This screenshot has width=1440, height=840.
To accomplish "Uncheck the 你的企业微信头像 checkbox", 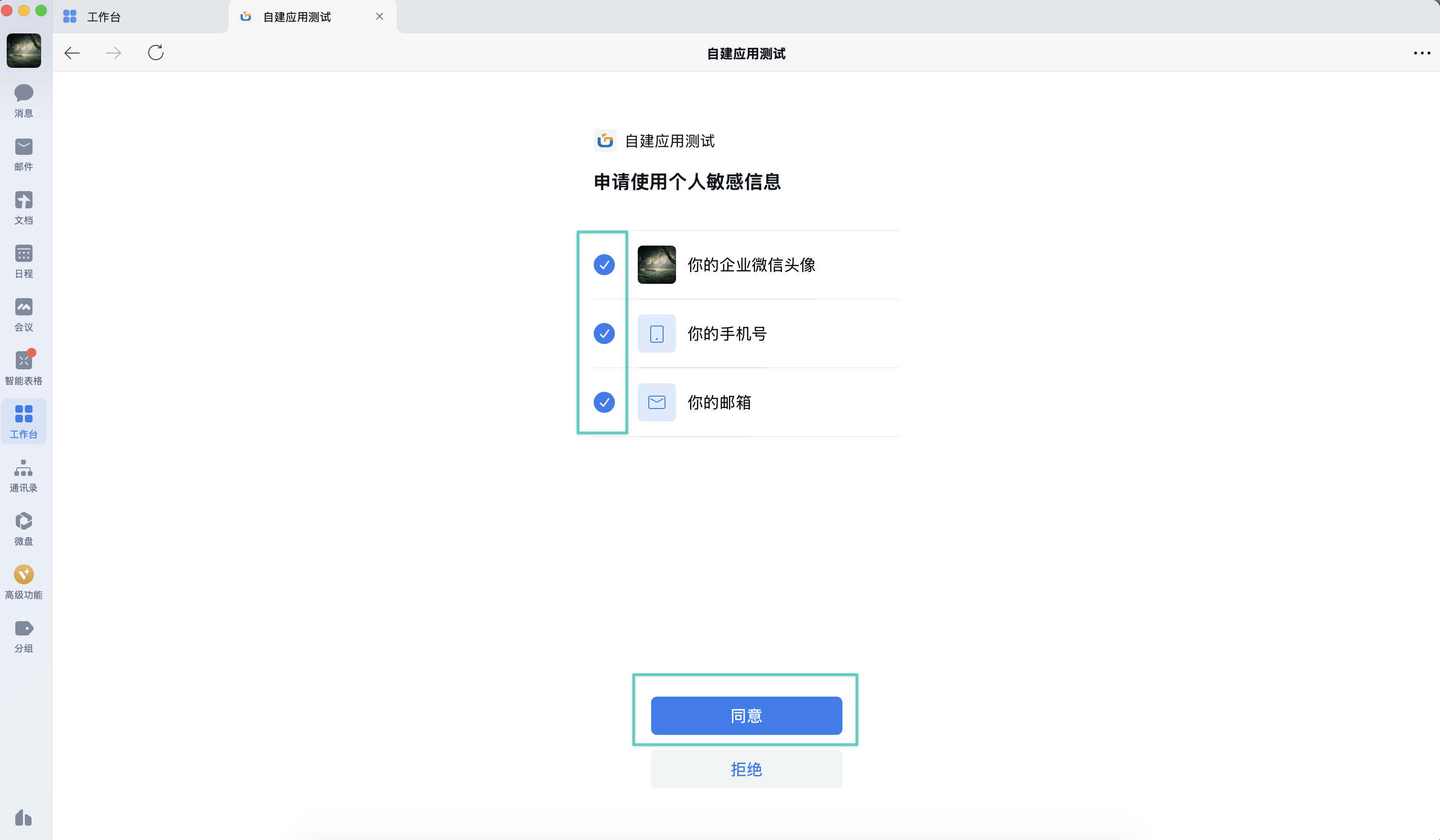I will [604, 264].
